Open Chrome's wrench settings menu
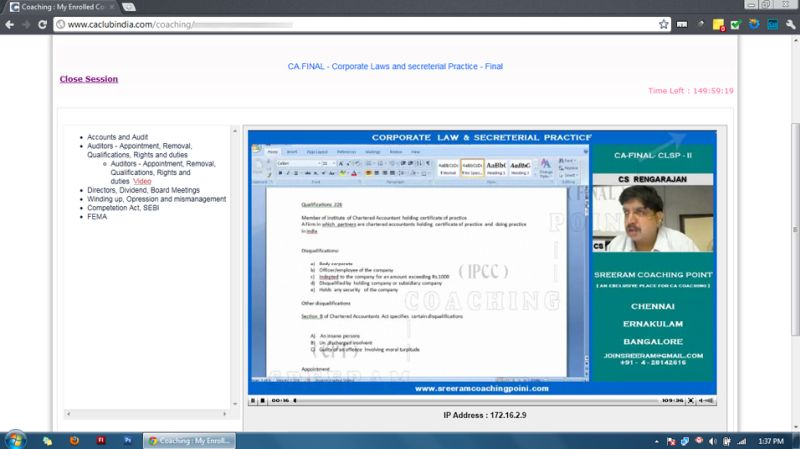This screenshot has width=800, height=449. 787,24
